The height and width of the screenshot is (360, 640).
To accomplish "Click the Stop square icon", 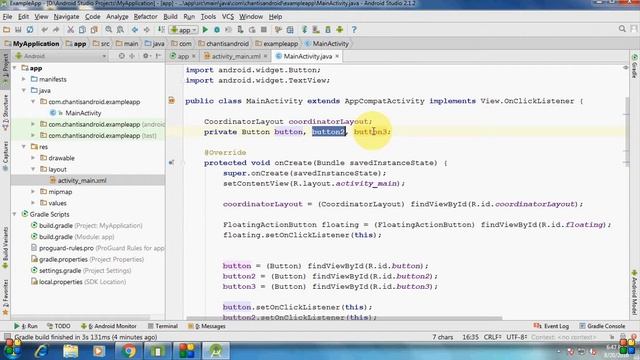I will point(264,29).
